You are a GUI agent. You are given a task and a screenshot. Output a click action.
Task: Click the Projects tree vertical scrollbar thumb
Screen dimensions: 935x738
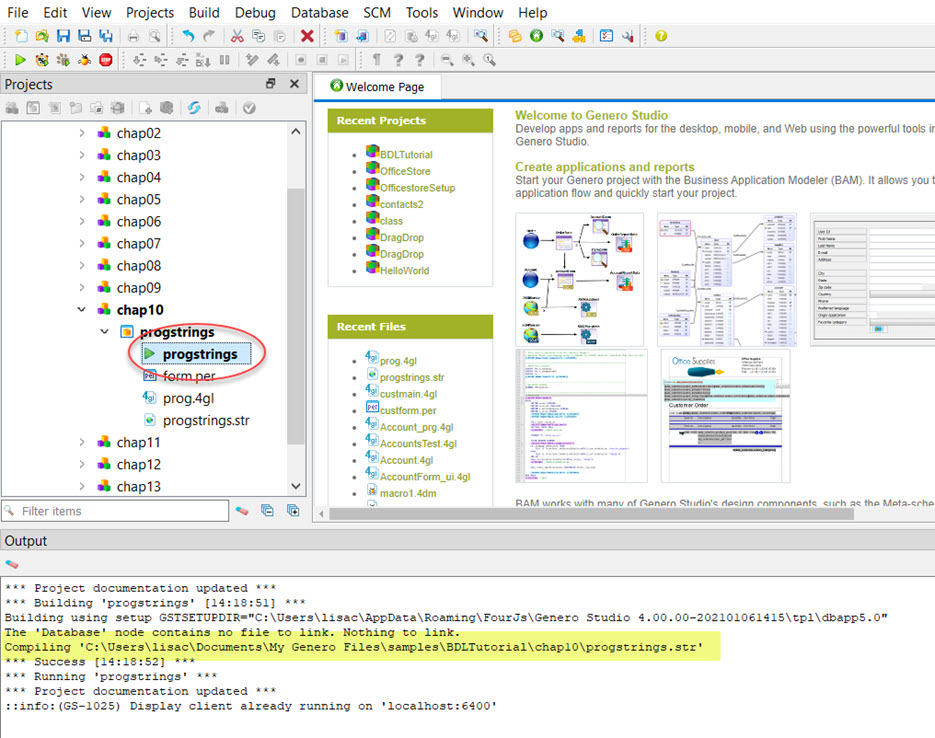(295, 316)
